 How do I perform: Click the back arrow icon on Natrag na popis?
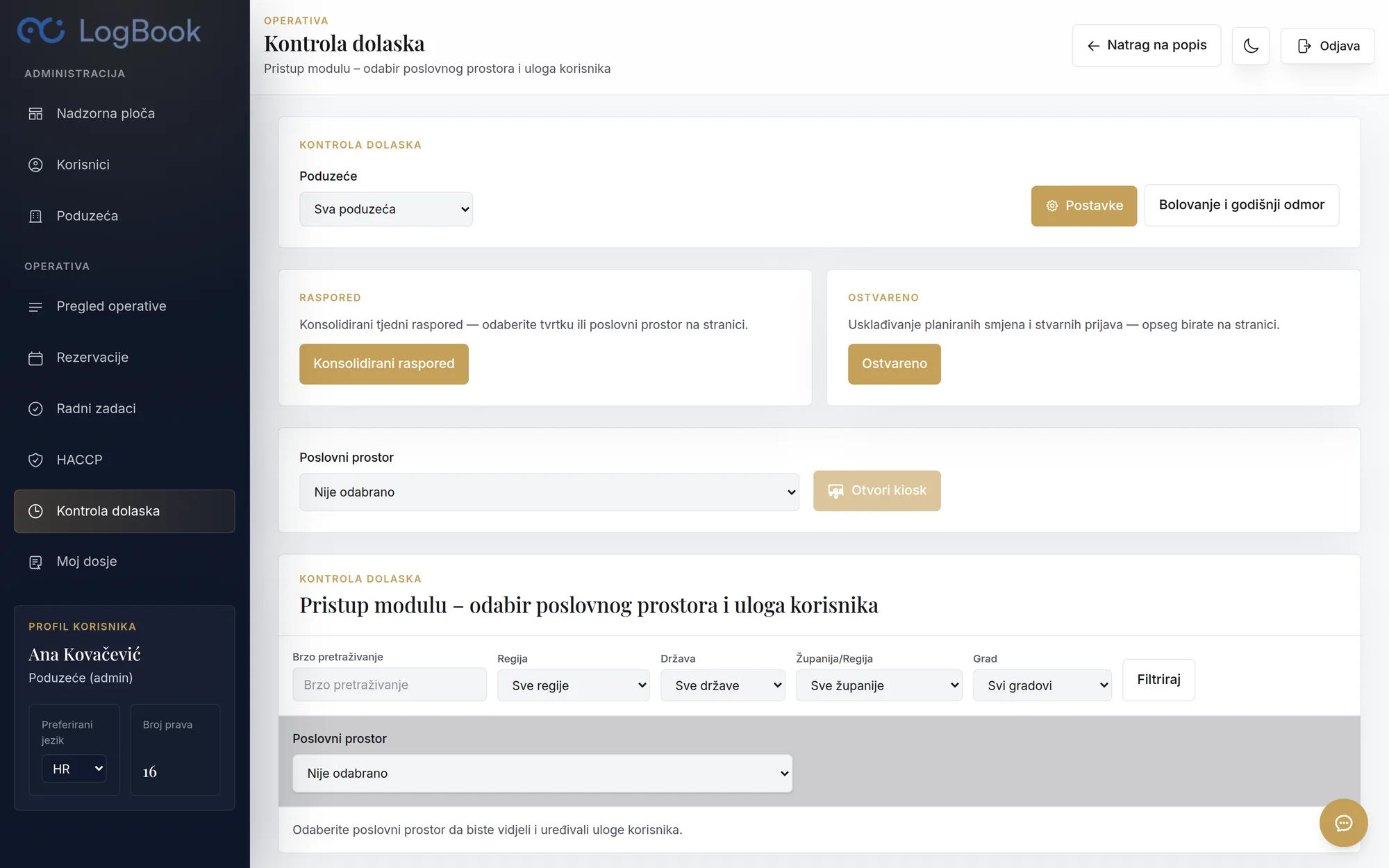click(1093, 46)
